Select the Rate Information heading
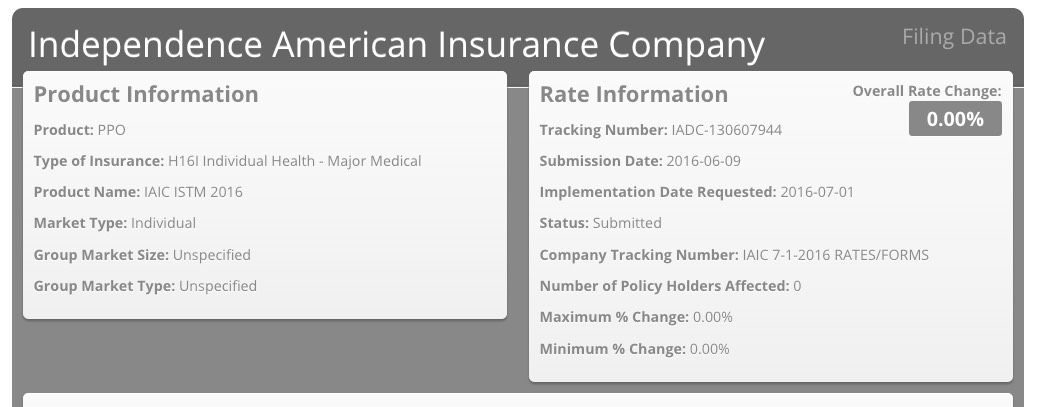Image resolution: width=1039 pixels, height=407 pixels. pos(633,95)
